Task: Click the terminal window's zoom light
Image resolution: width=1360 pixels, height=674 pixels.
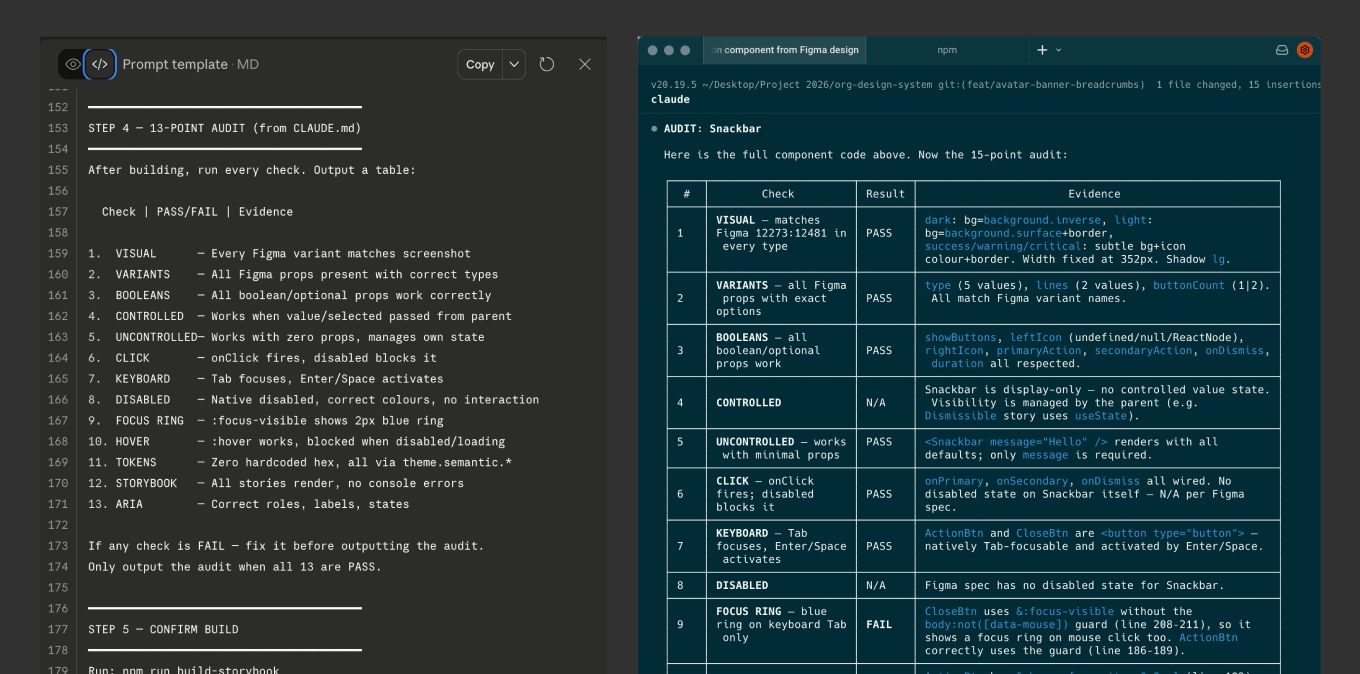Action: 685,50
